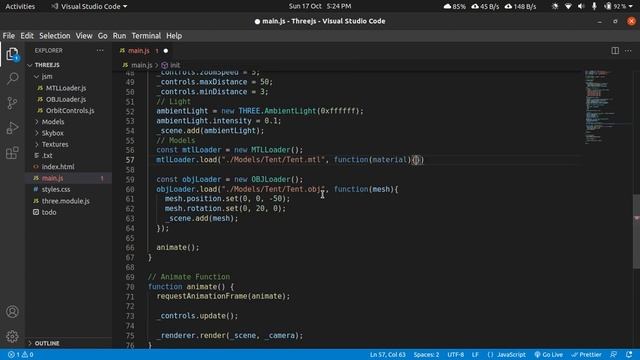The image size is (640, 360).
Task: Click the volume icon in top bar
Action: tap(581, 6)
